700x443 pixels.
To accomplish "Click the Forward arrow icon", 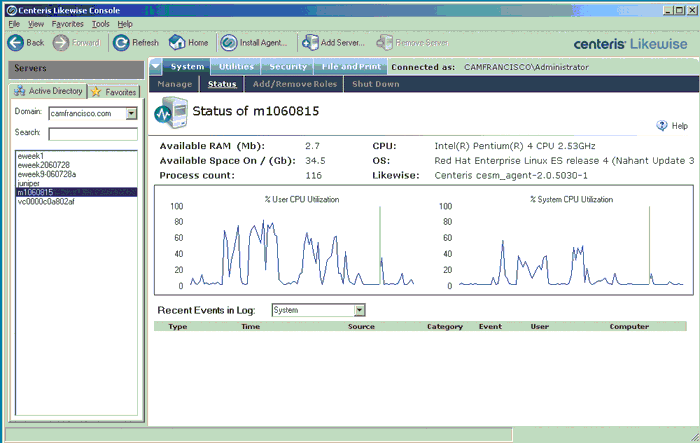I will tap(61, 43).
